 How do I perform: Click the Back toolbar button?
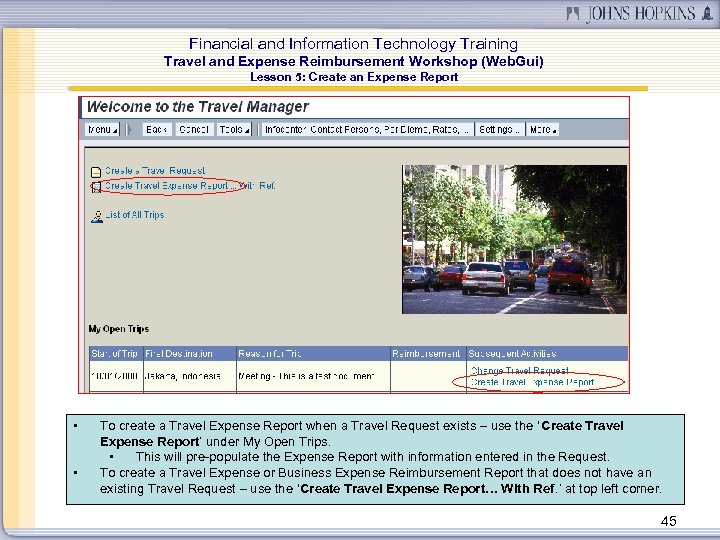point(157,130)
